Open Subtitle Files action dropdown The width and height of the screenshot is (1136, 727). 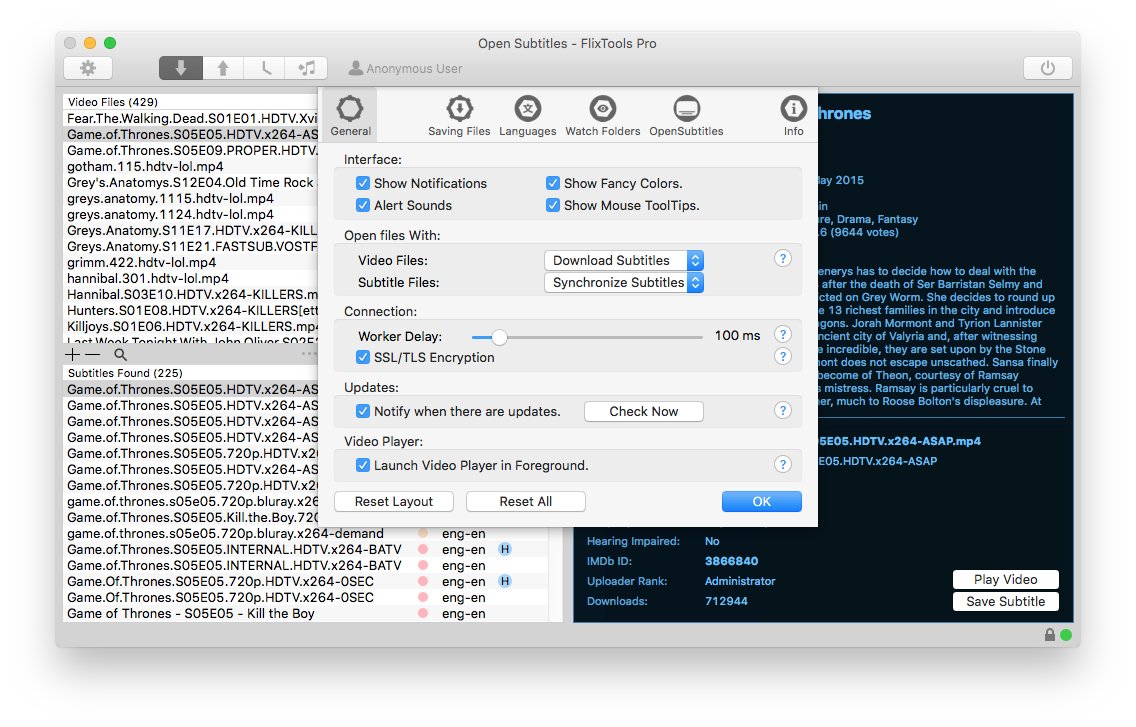(624, 282)
